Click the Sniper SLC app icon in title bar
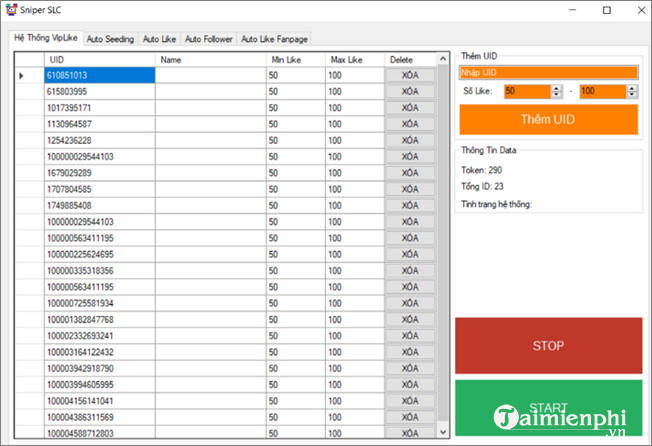Viewport: 652px width, 446px height. coord(12,10)
